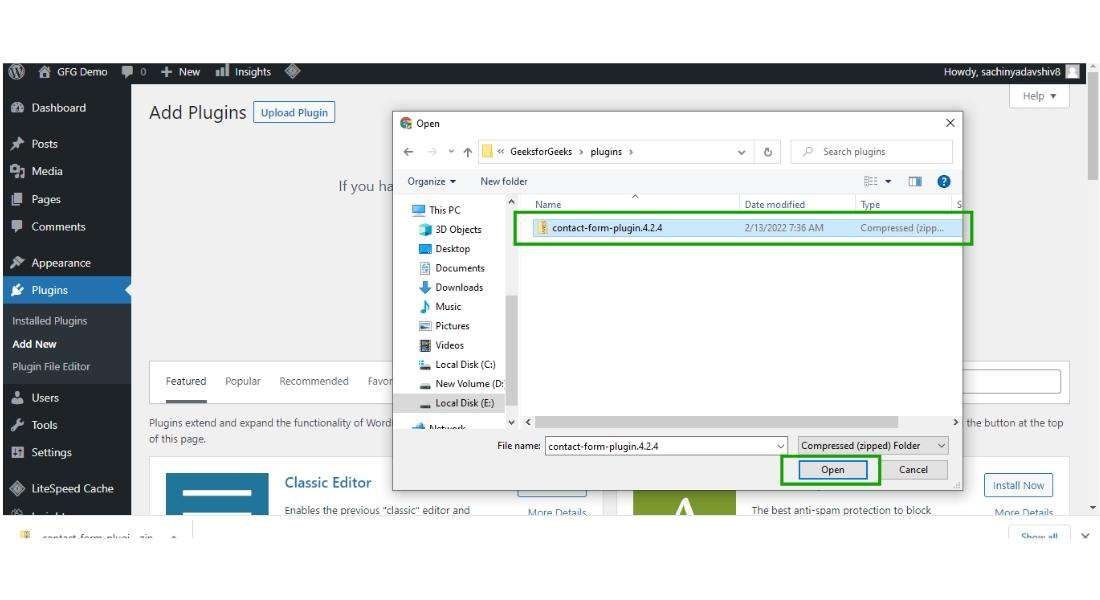Cancel the Open dialog
The height and width of the screenshot is (600, 1100).
coord(913,469)
